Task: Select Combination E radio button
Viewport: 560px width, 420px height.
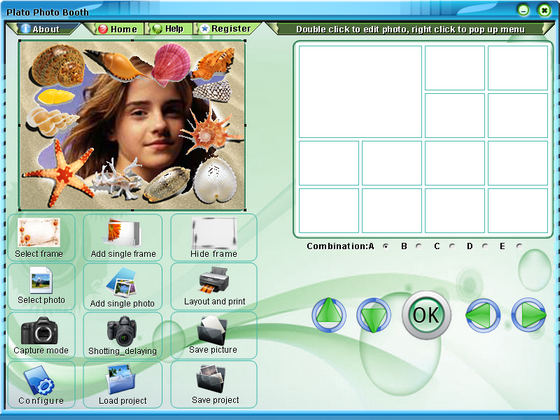Action: 519,246
